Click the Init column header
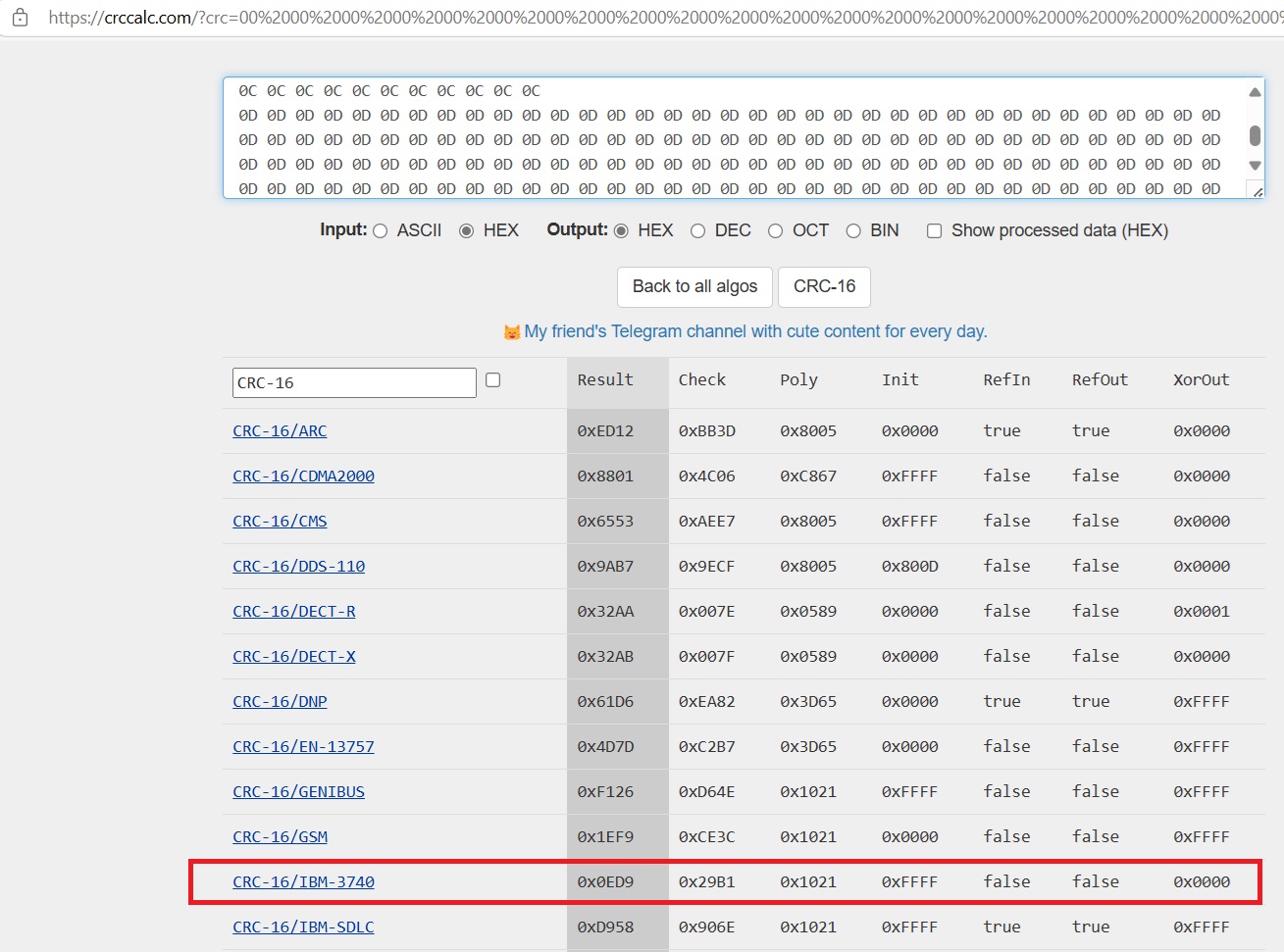Screen dimensions: 1284x952 [x=900, y=379]
